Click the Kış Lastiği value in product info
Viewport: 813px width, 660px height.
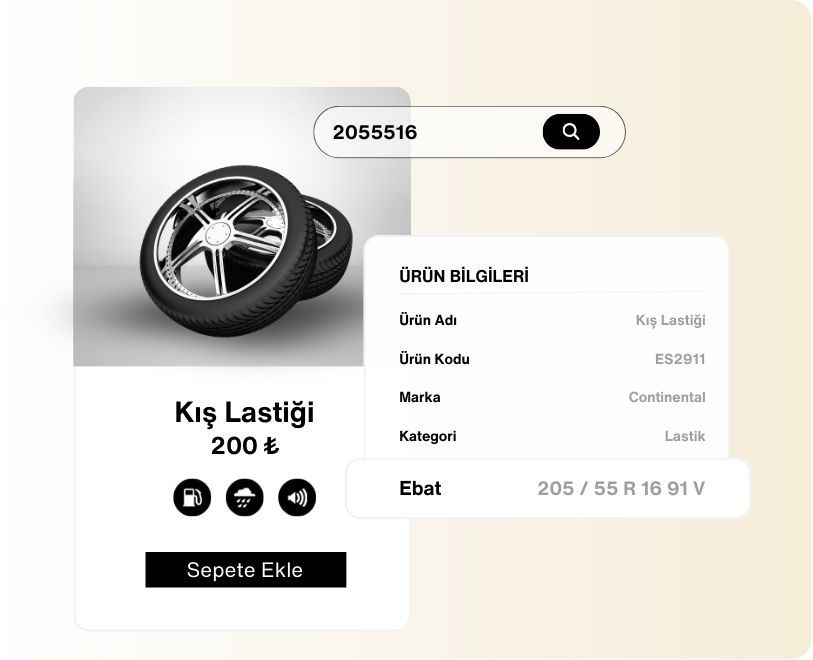click(x=670, y=320)
